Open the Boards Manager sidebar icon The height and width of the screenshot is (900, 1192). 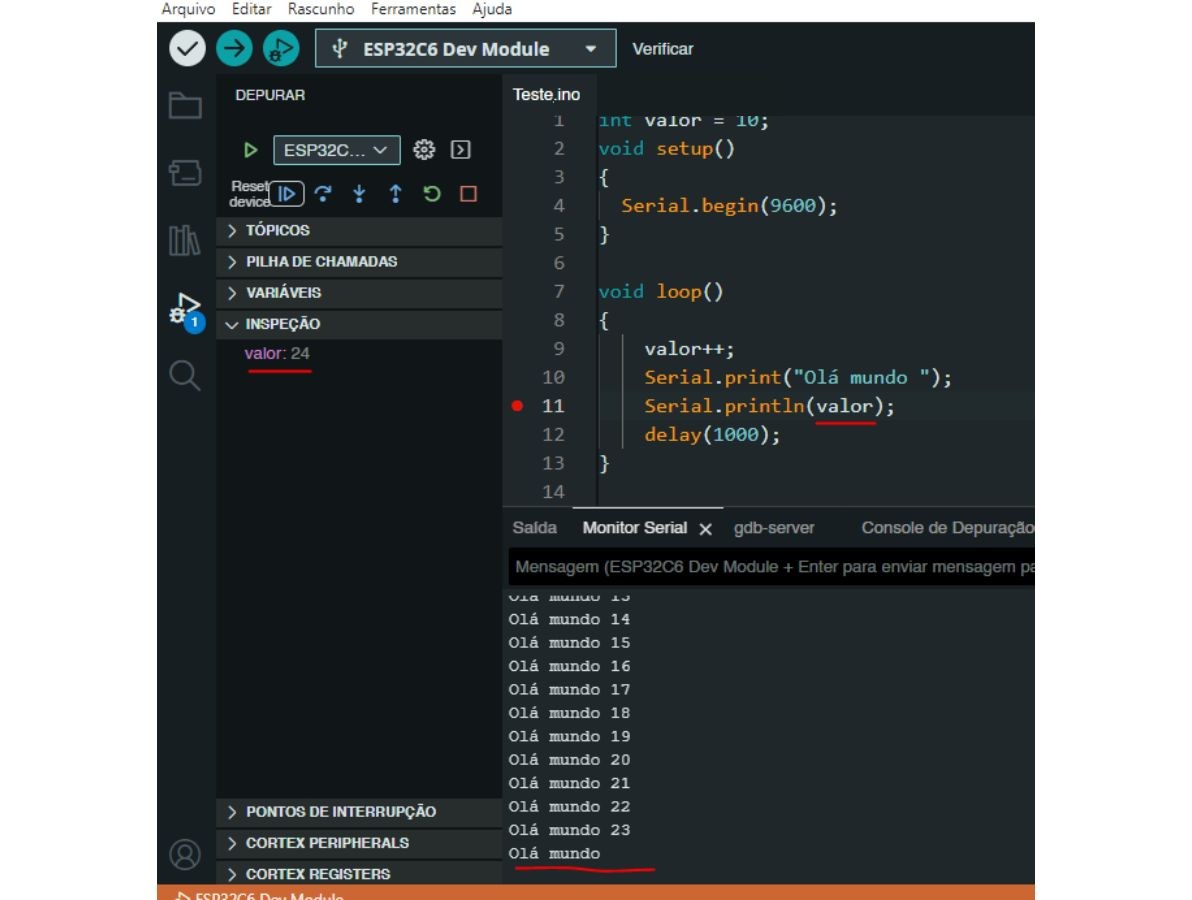(185, 173)
